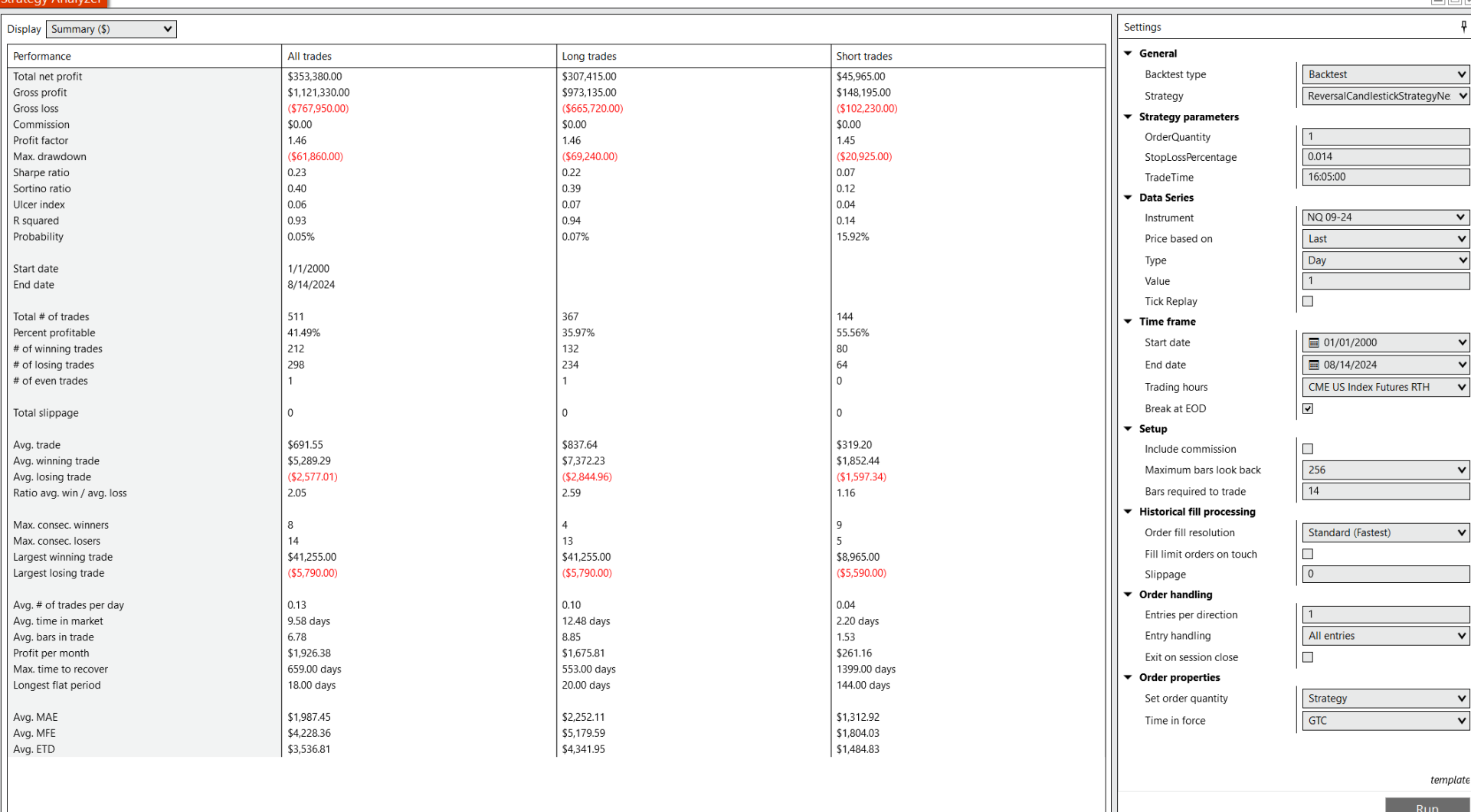Click the largest winning trade $8,965.00 for shorts
The image size is (1471, 812).
[x=858, y=557]
